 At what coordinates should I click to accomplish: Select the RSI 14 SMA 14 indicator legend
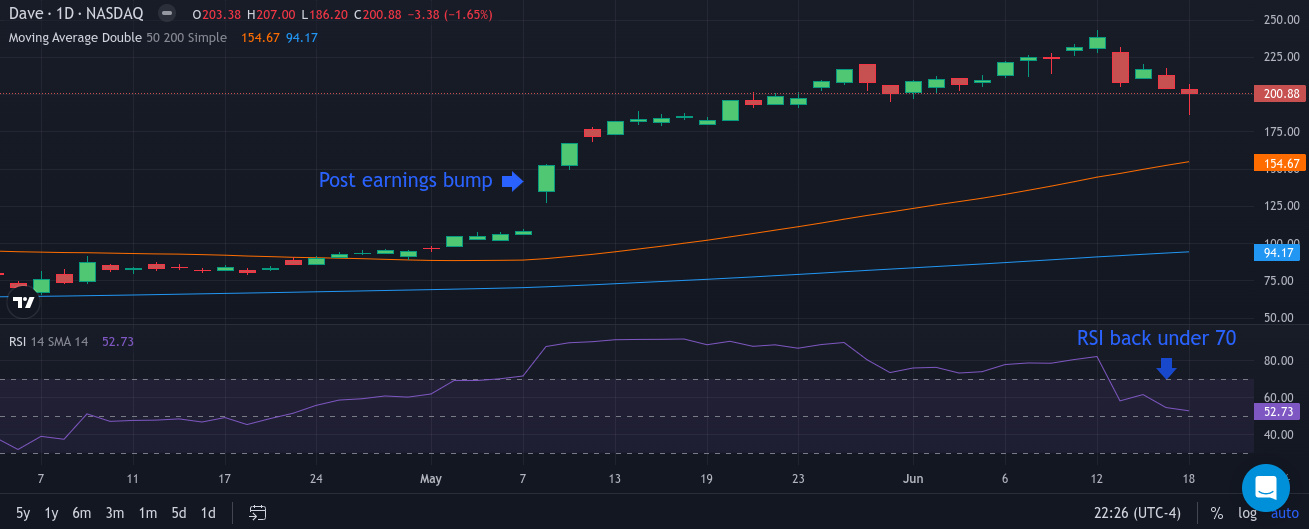[49, 341]
